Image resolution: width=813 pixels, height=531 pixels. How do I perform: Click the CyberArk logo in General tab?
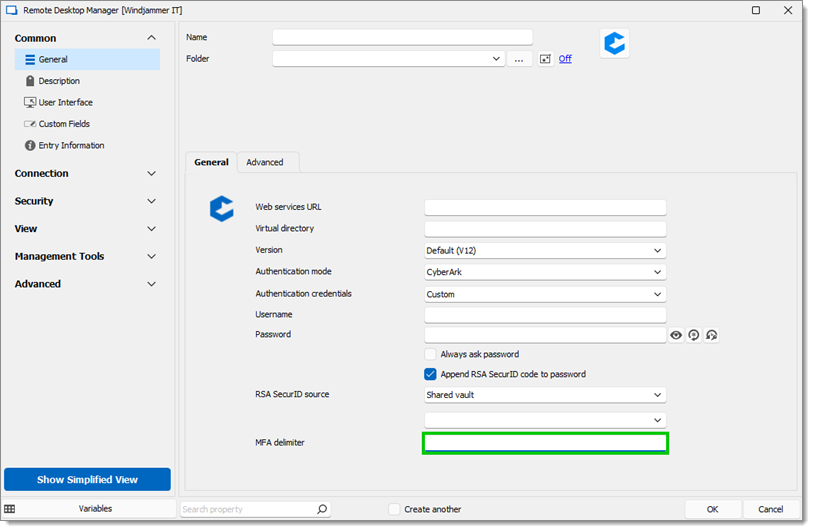click(221, 209)
